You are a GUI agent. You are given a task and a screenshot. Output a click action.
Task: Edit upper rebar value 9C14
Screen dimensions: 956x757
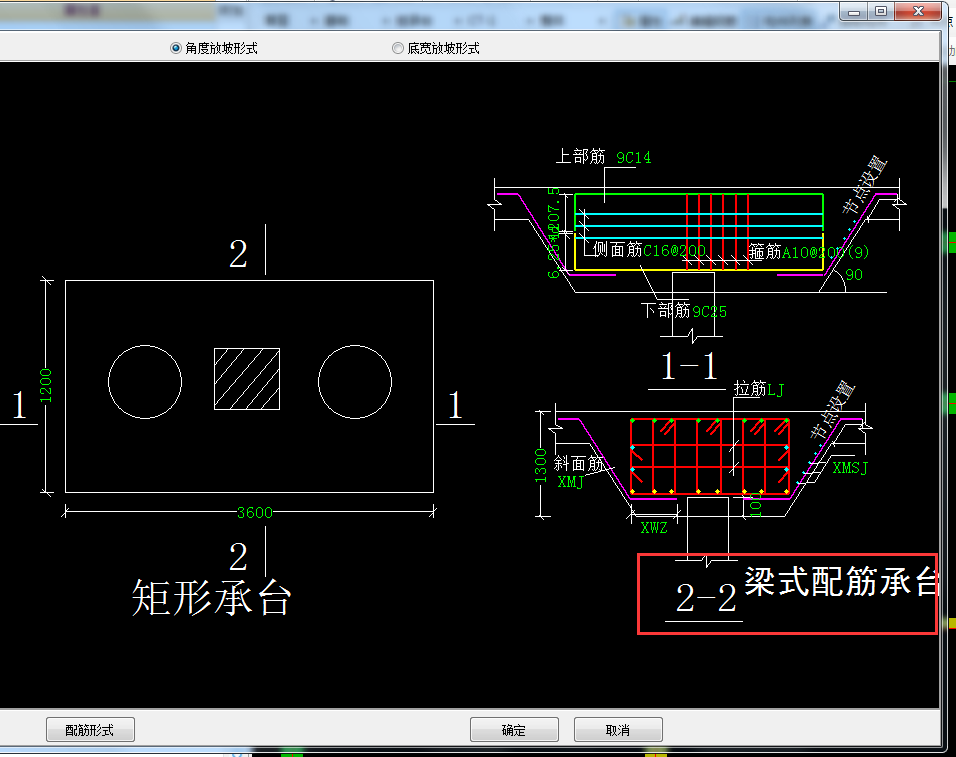pos(633,158)
